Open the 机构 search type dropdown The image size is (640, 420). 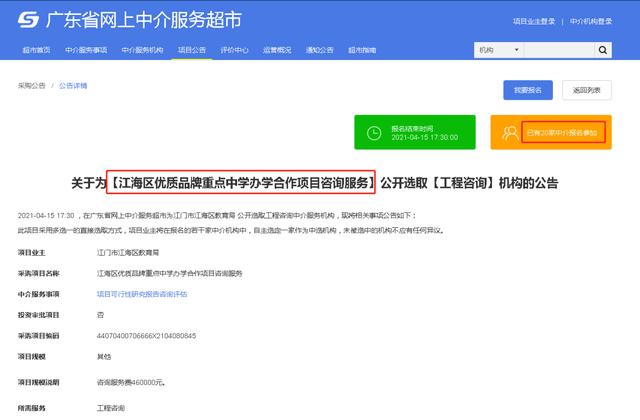point(499,50)
